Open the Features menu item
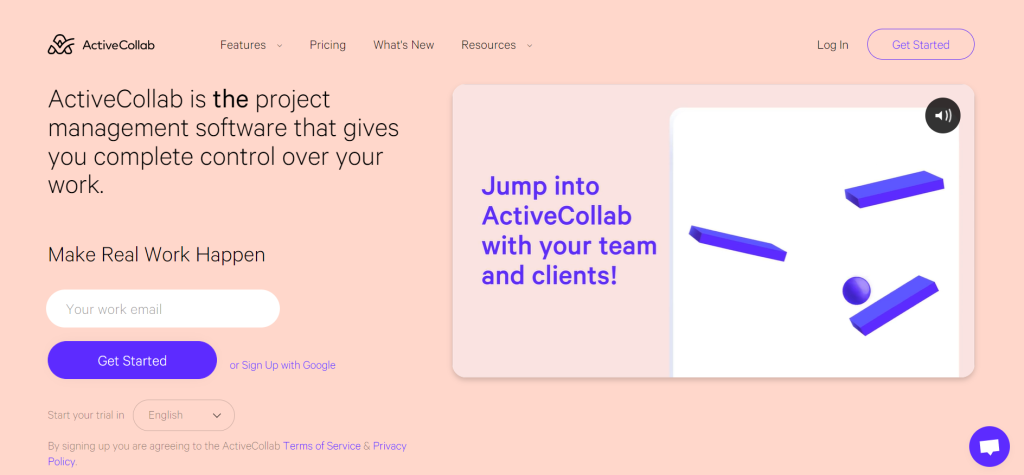 click(243, 45)
